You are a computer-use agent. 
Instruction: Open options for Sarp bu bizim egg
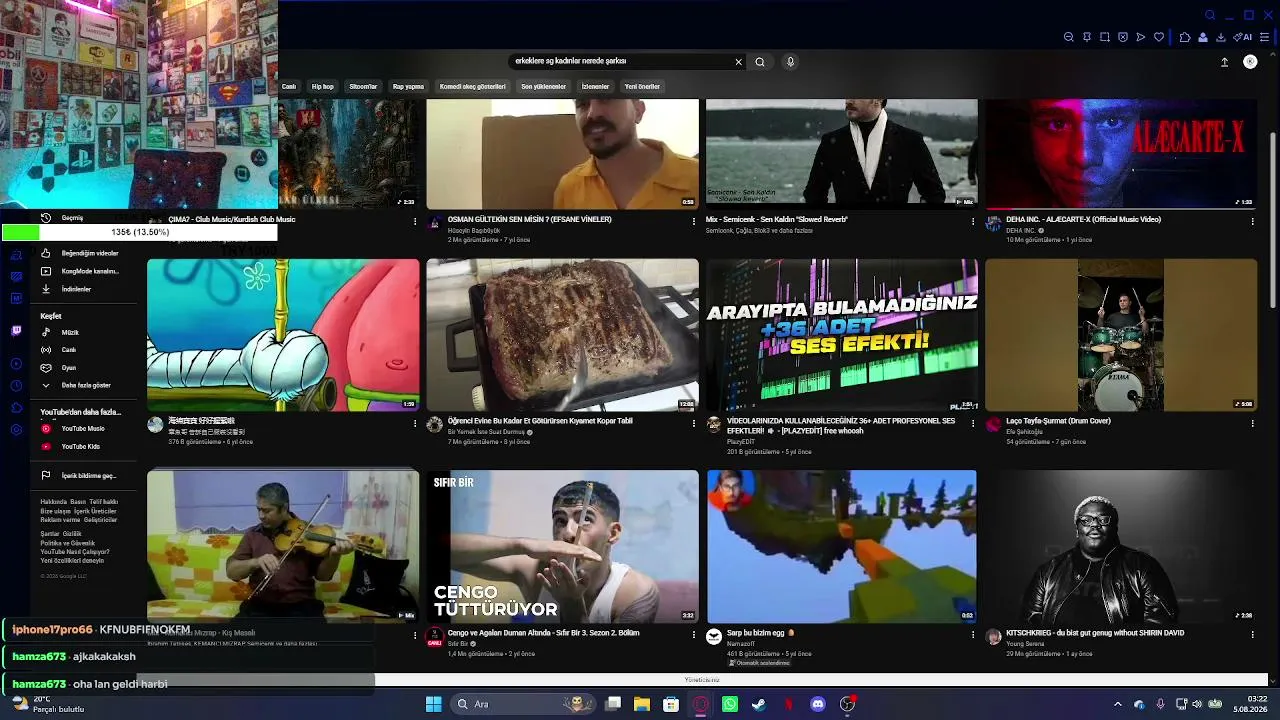coord(973,635)
